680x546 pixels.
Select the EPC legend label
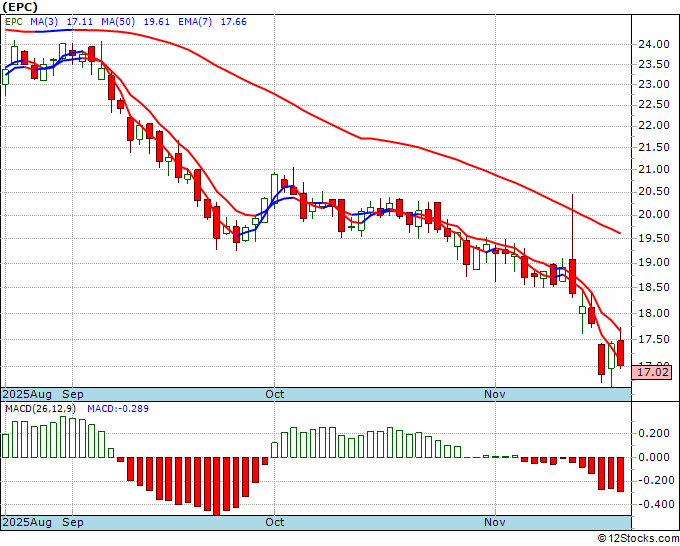pos(14,22)
